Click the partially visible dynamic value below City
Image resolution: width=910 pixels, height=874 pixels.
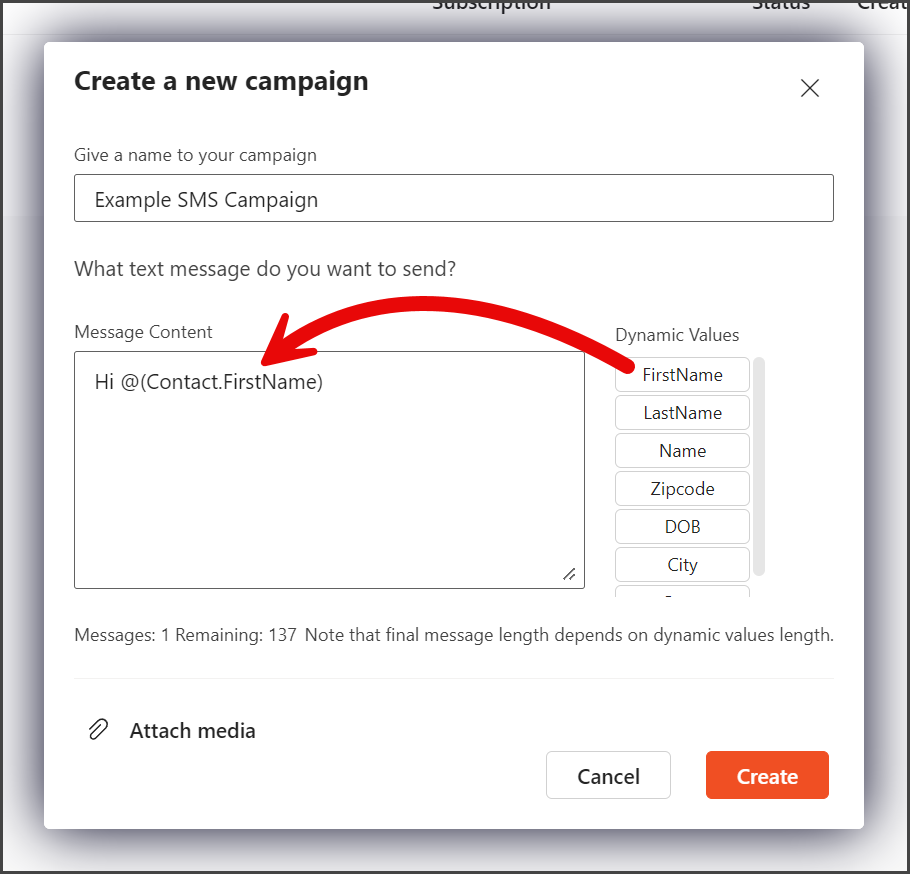(682, 591)
